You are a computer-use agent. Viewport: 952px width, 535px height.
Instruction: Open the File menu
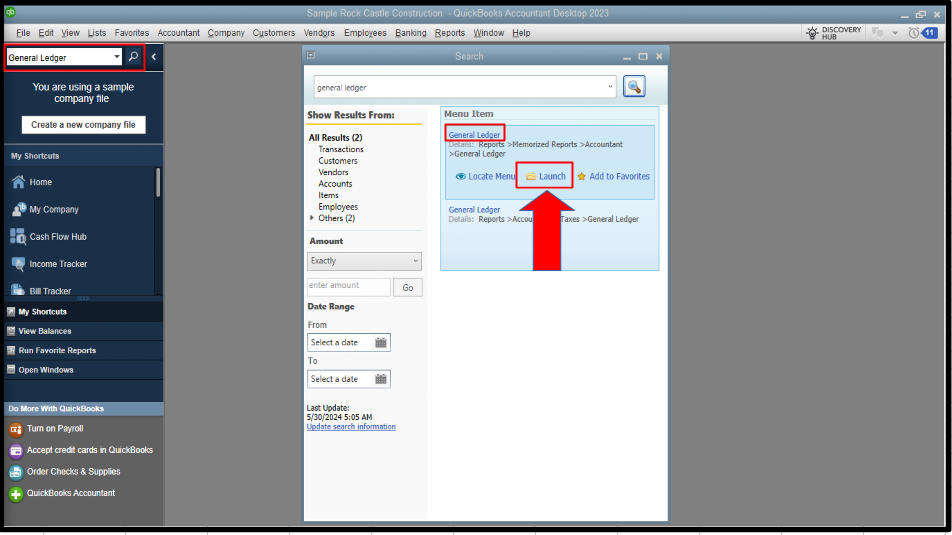(x=23, y=33)
